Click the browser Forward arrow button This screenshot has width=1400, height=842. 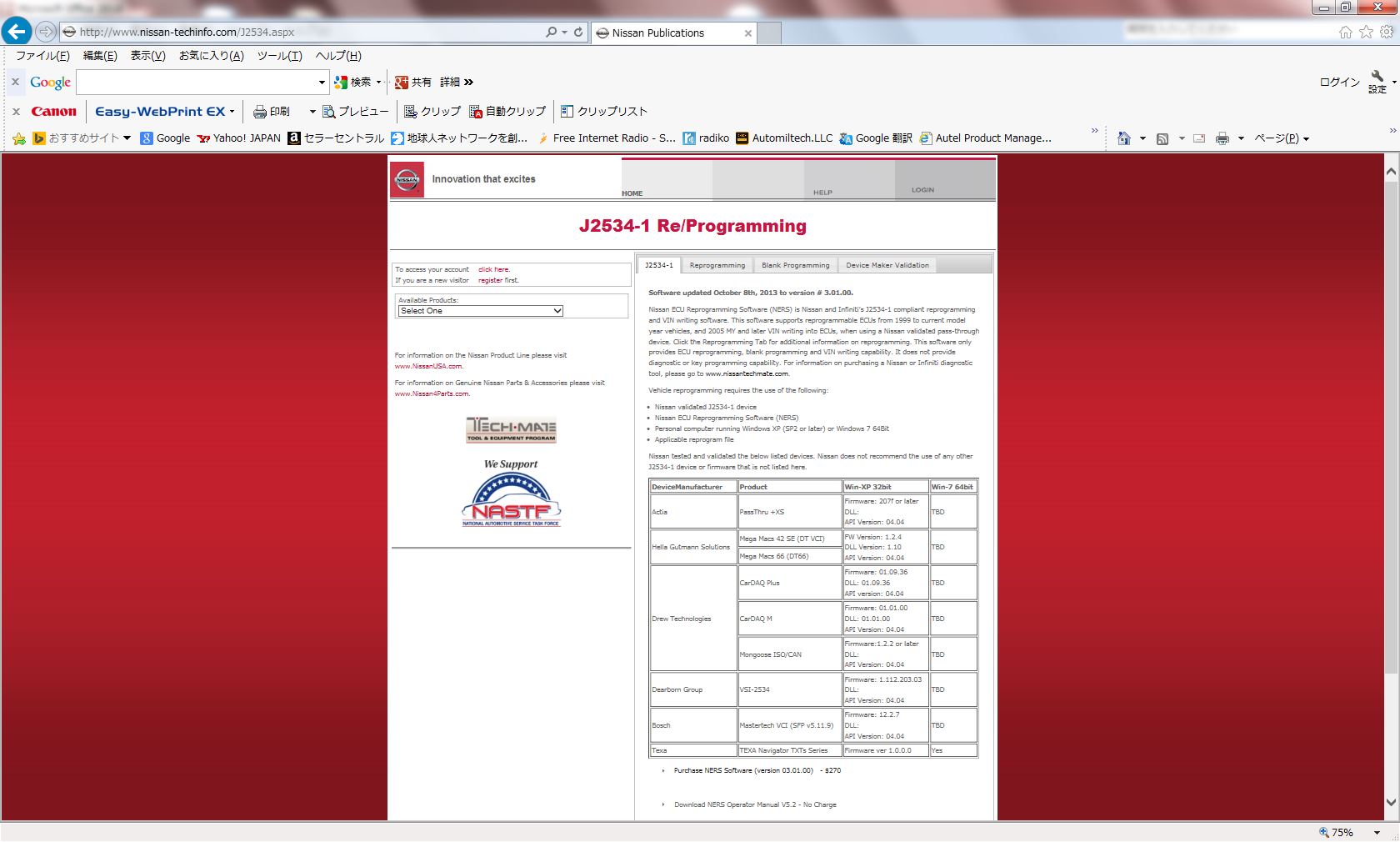(x=46, y=33)
